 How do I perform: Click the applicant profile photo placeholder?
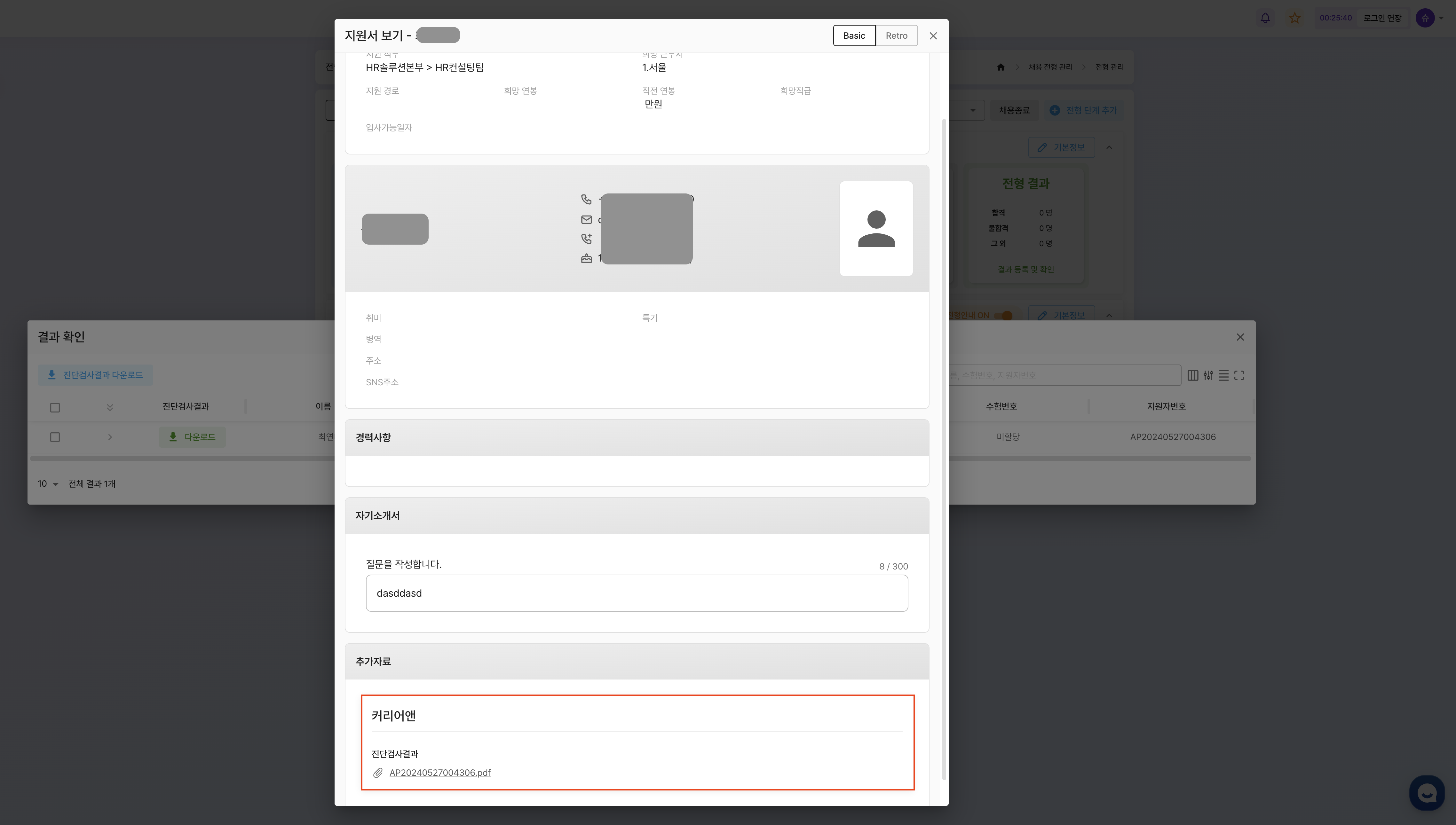click(876, 228)
